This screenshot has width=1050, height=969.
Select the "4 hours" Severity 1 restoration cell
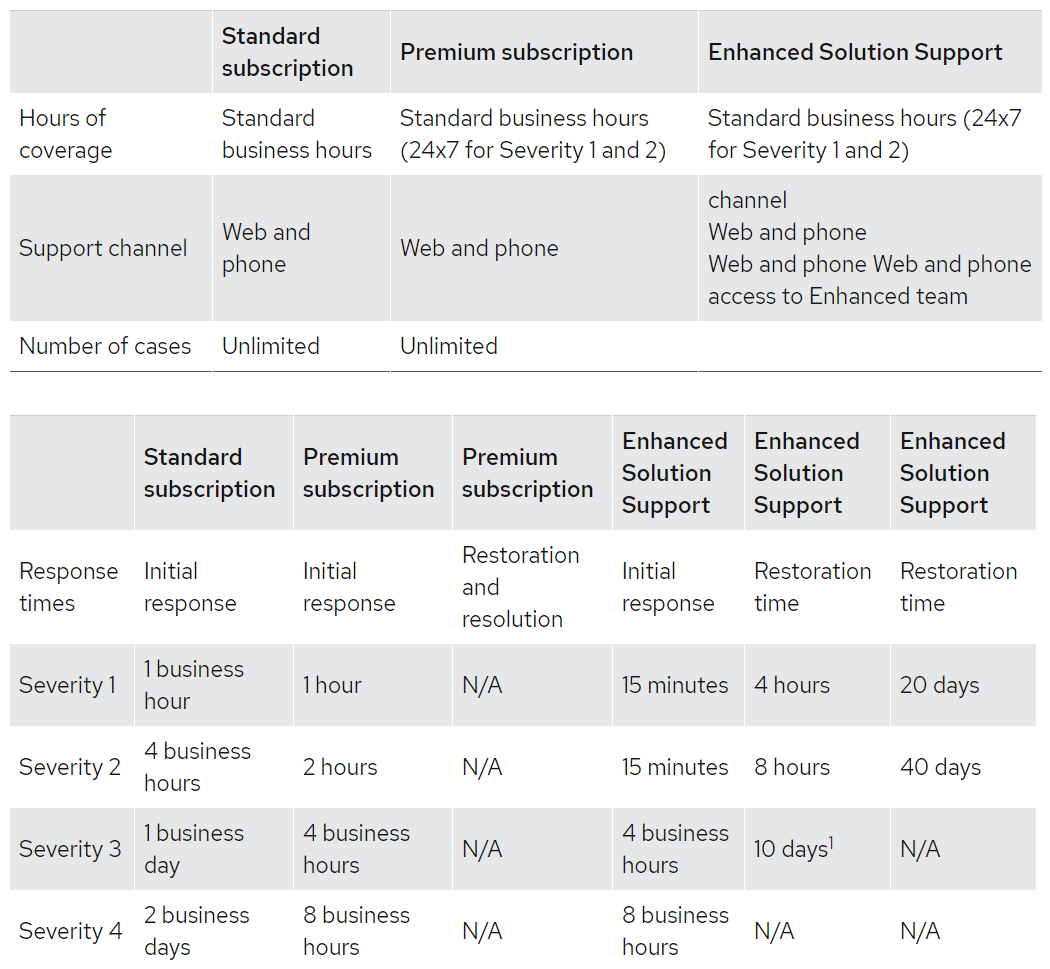tap(792, 685)
